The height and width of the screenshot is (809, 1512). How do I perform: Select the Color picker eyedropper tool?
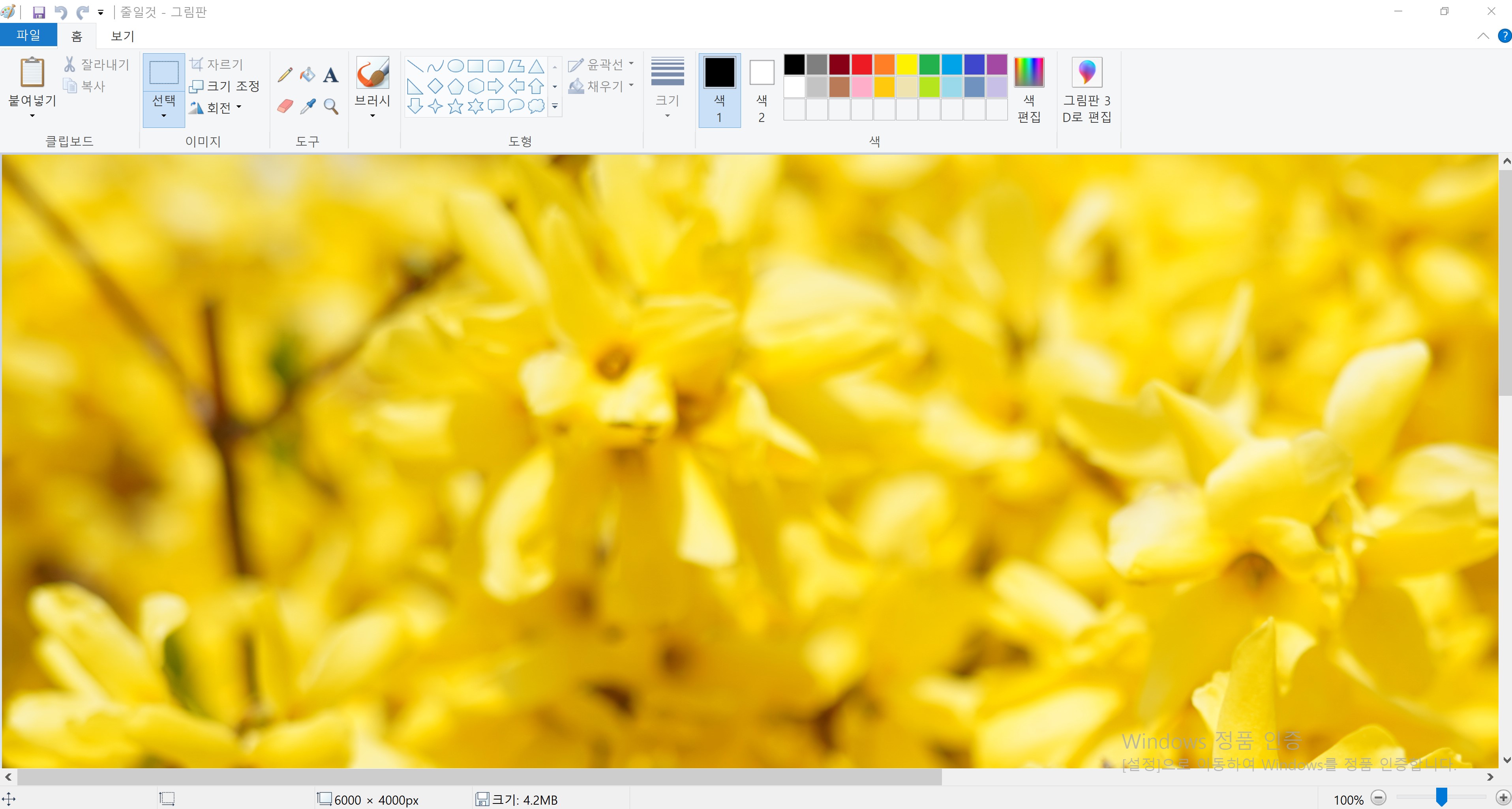[x=308, y=106]
